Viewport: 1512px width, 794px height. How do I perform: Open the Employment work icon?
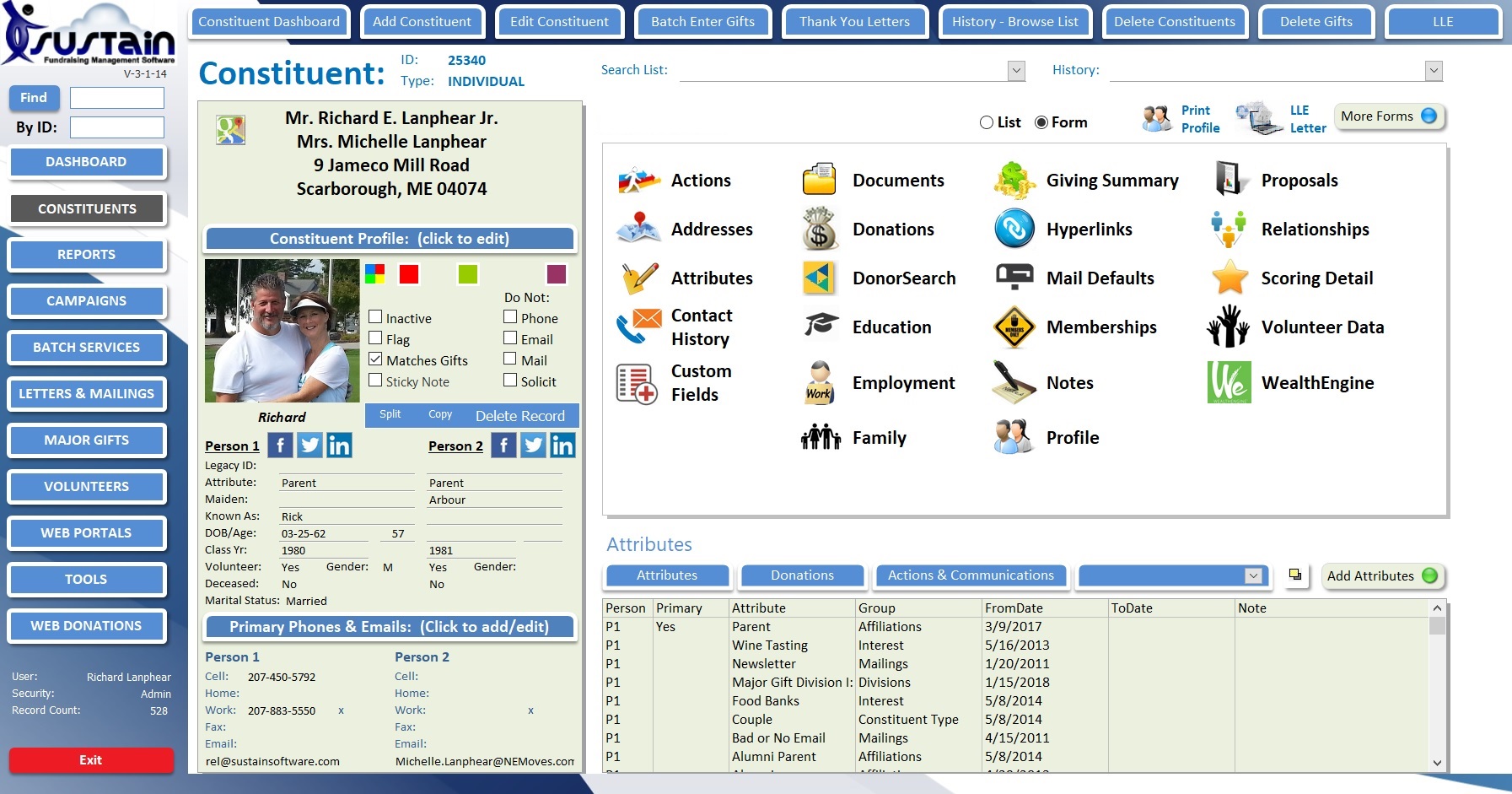[x=819, y=383]
